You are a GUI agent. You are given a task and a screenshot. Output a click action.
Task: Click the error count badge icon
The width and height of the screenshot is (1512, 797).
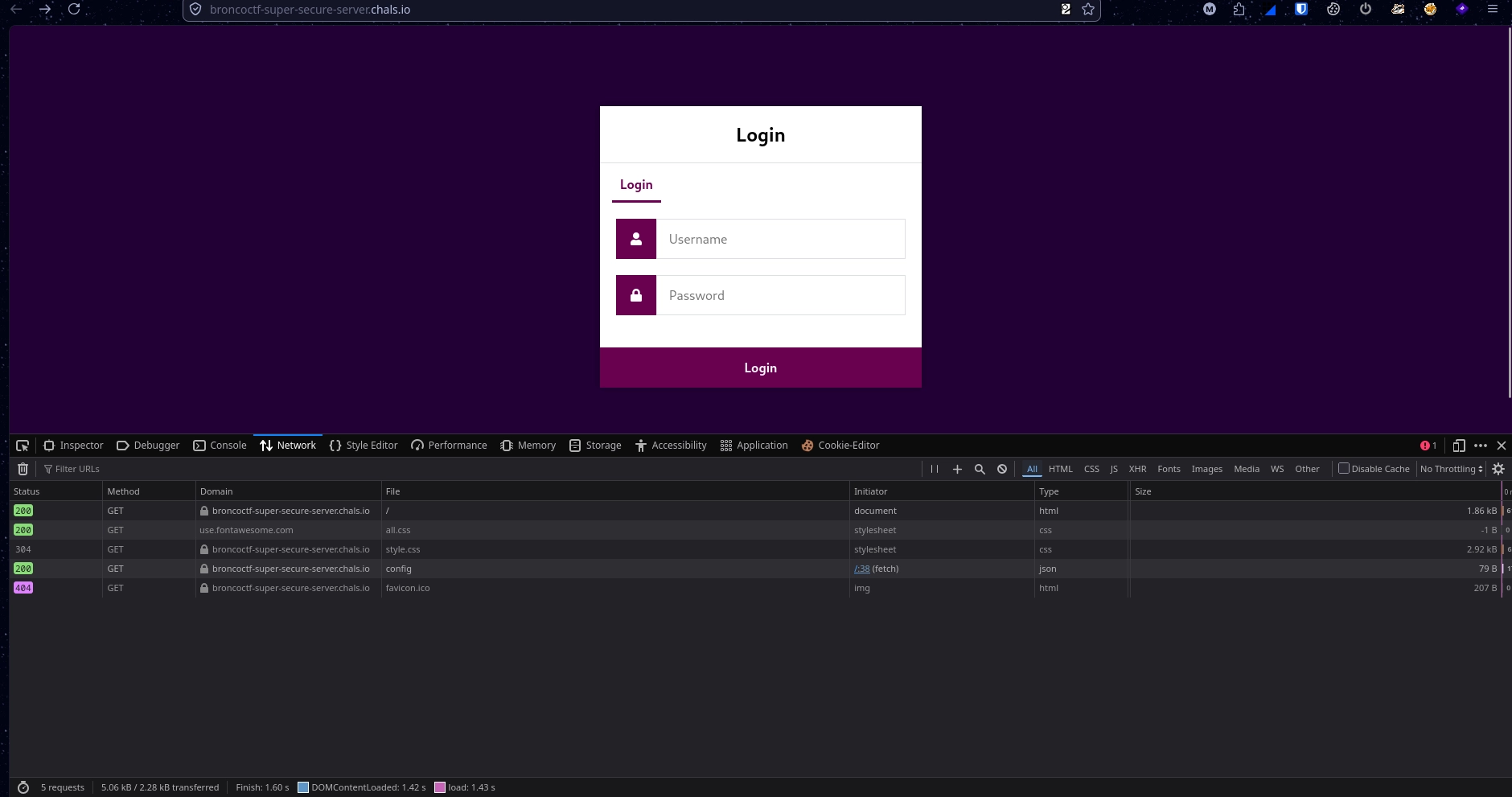click(x=1428, y=446)
